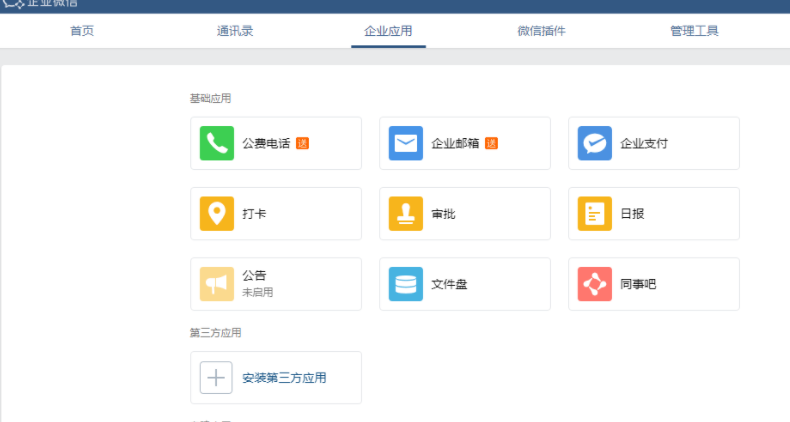Click the 审批 label
Screen dimensions: 790x422
pos(443,214)
